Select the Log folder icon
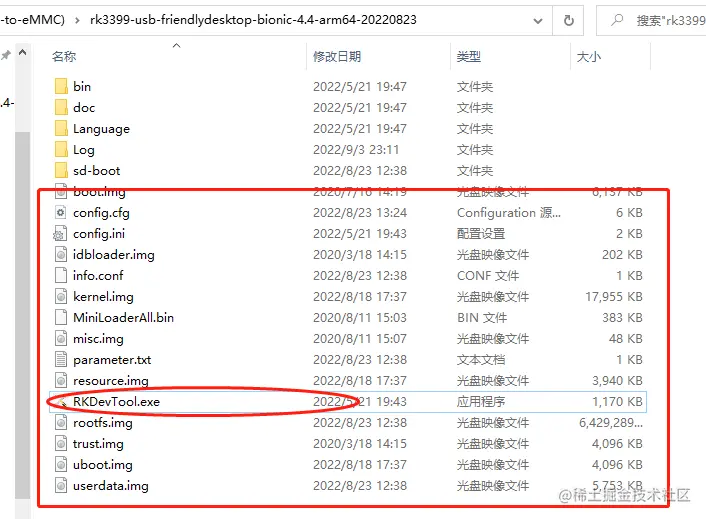This screenshot has width=706, height=519. (x=61, y=149)
